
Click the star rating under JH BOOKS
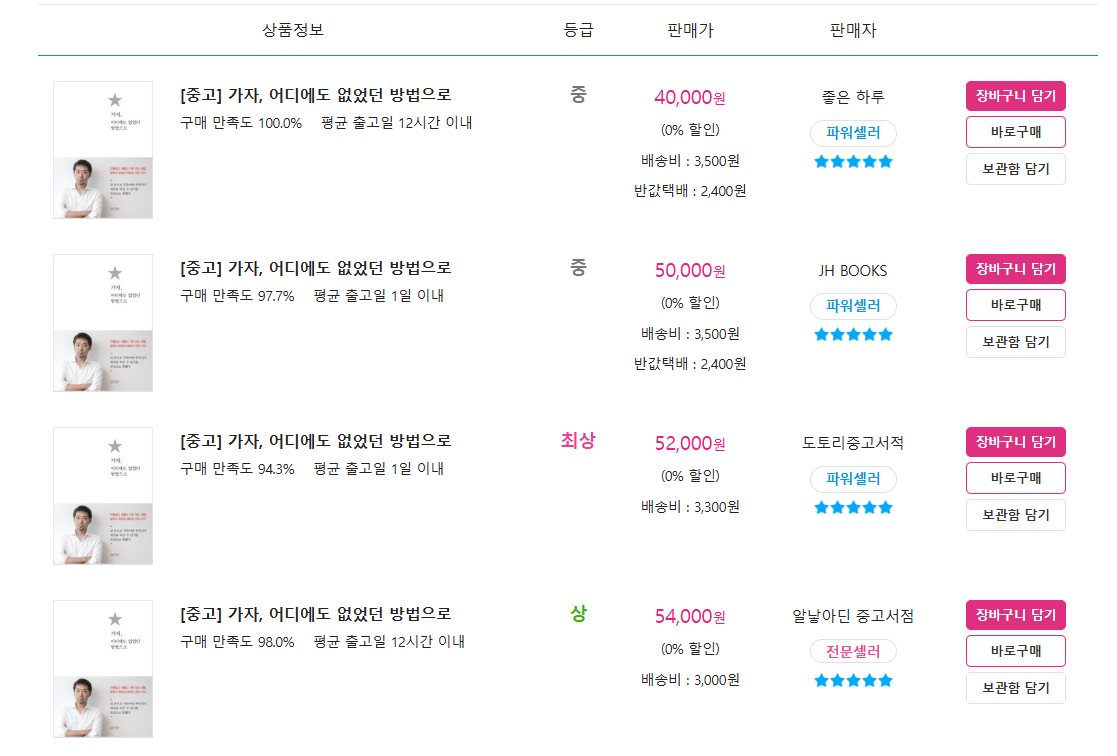[x=853, y=335]
